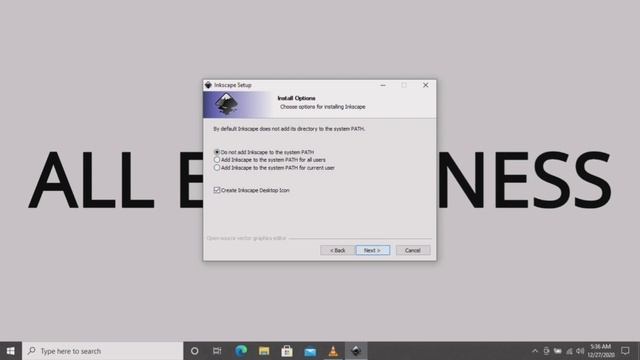
Task: Go back with the Back button
Action: tap(337, 250)
